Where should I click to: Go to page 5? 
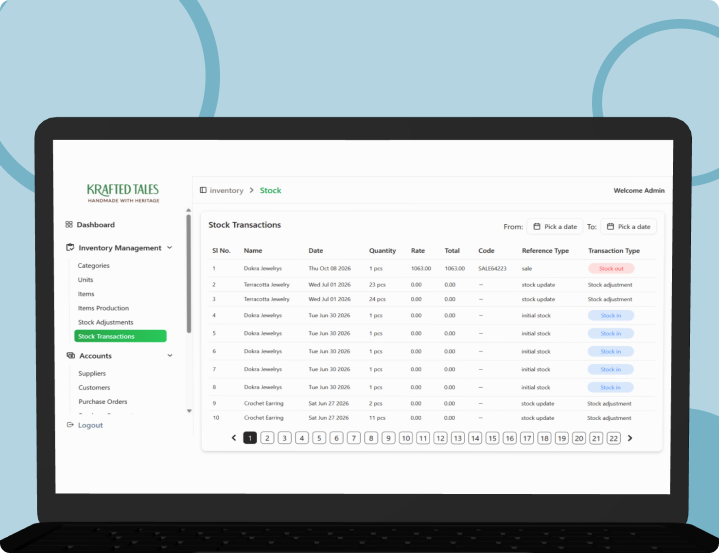click(x=319, y=438)
